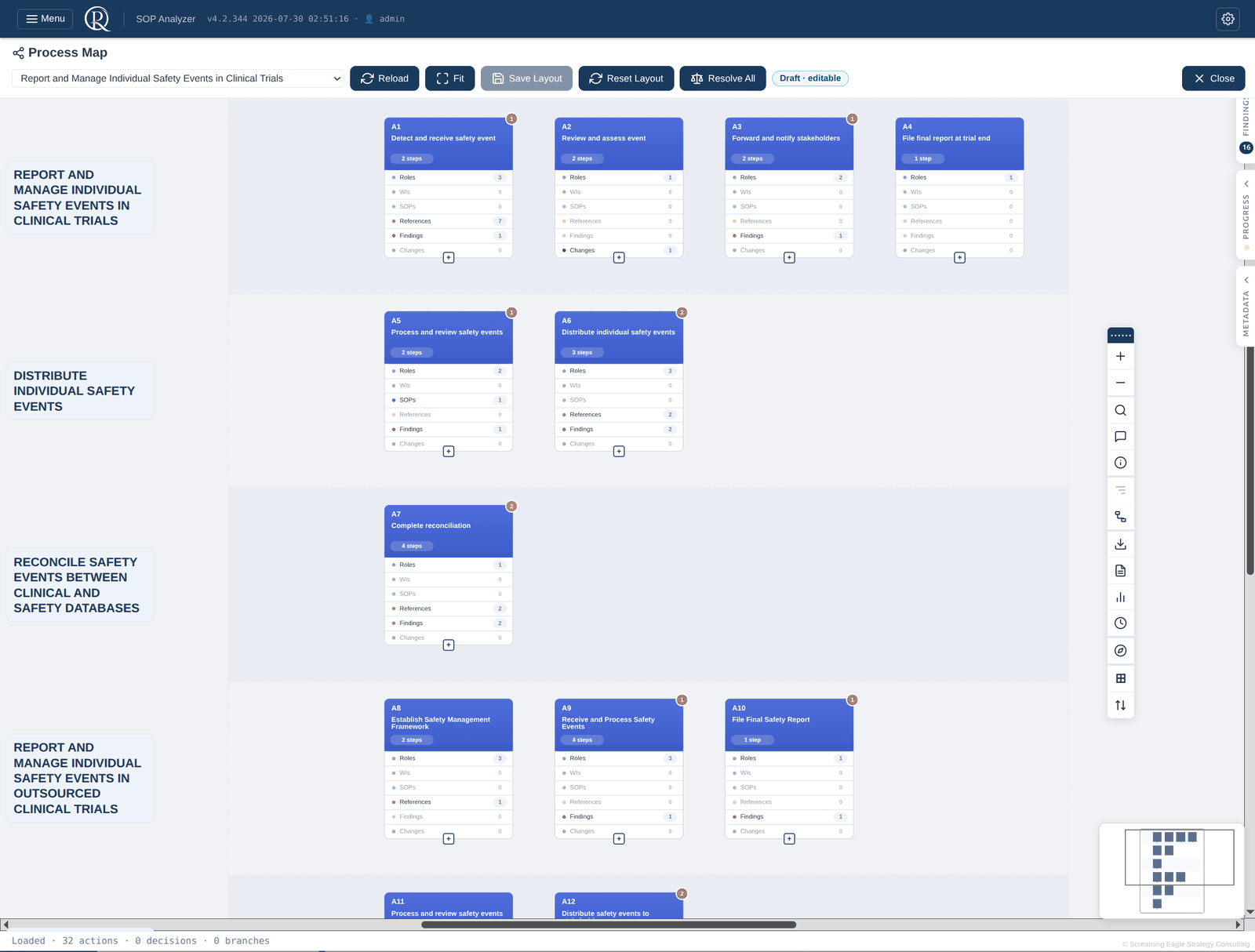Open the document page icon
The width and height of the screenshot is (1255, 952).
click(1120, 571)
